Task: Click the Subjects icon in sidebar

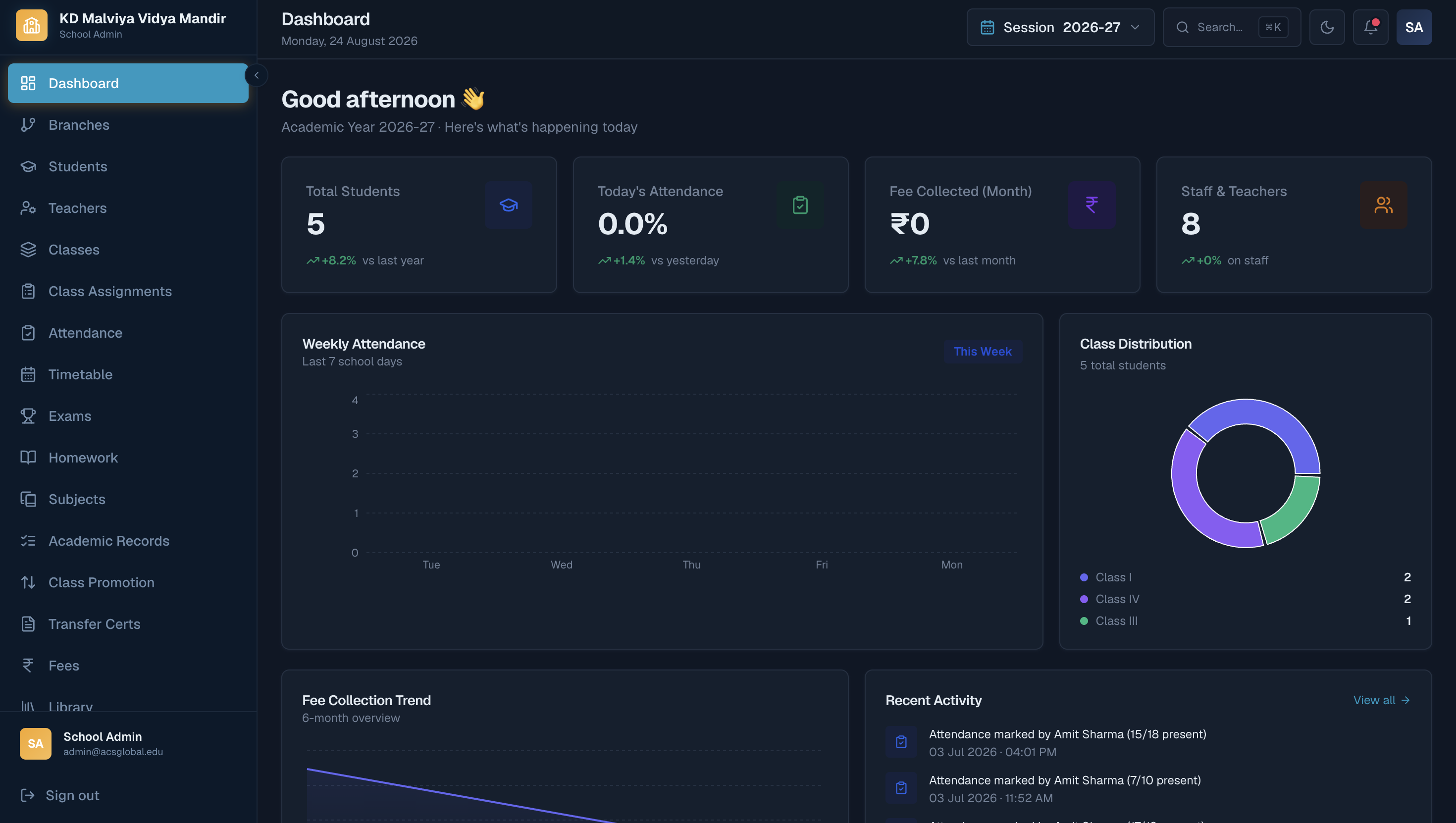Action: (x=28, y=499)
